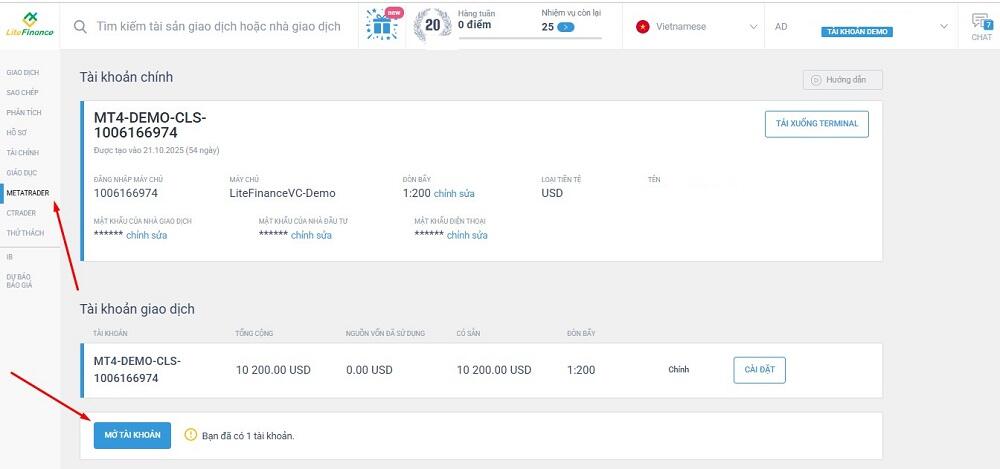This screenshot has height=469, width=1000.
Task: Click the Bạn đã có 1 tài khoản message
Action: click(248, 436)
